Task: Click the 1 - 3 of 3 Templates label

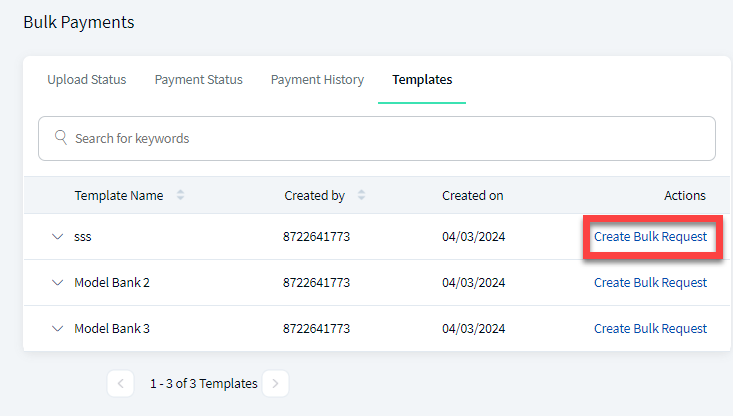Action: pos(203,384)
